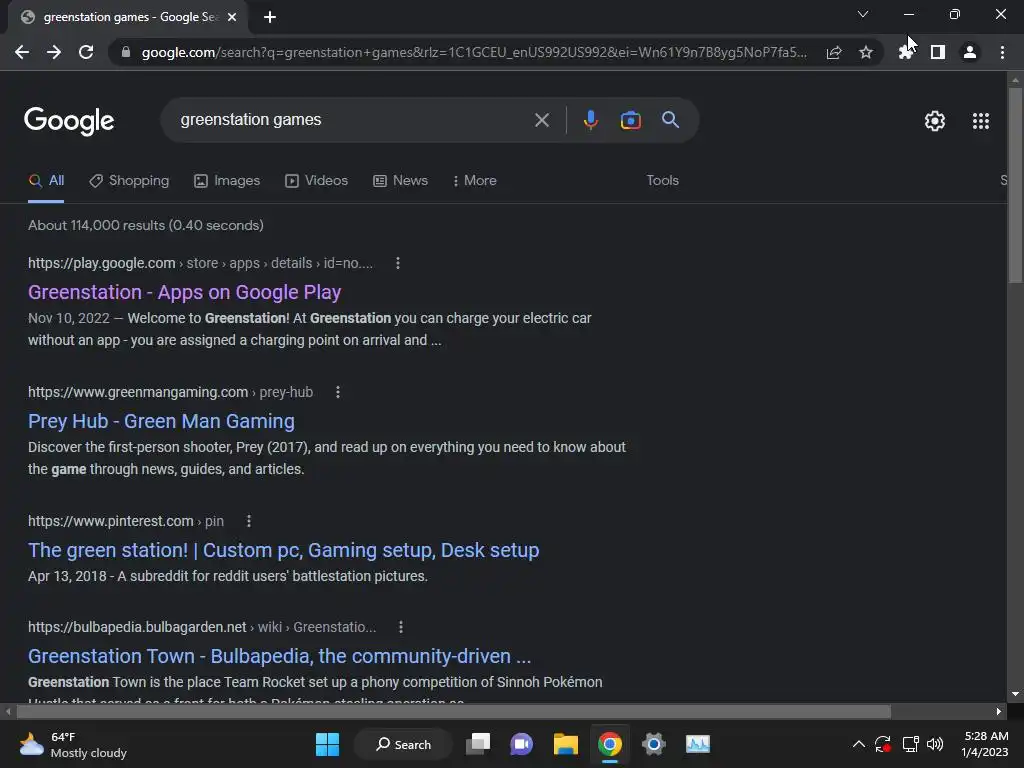Open clock showing 5:28 AM
1024x768 pixels.
(x=985, y=744)
